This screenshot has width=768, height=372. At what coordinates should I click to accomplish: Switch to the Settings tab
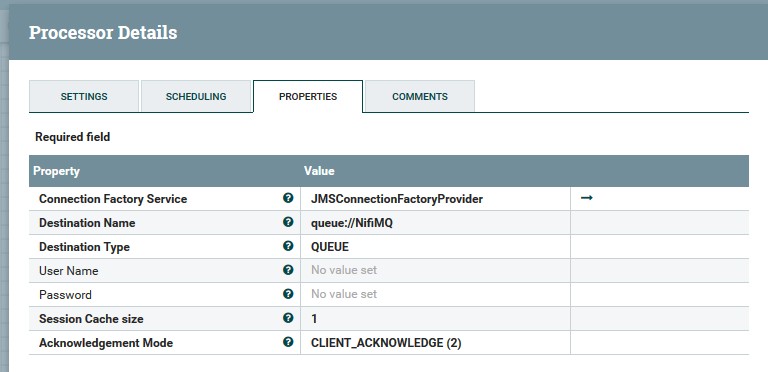coord(84,96)
